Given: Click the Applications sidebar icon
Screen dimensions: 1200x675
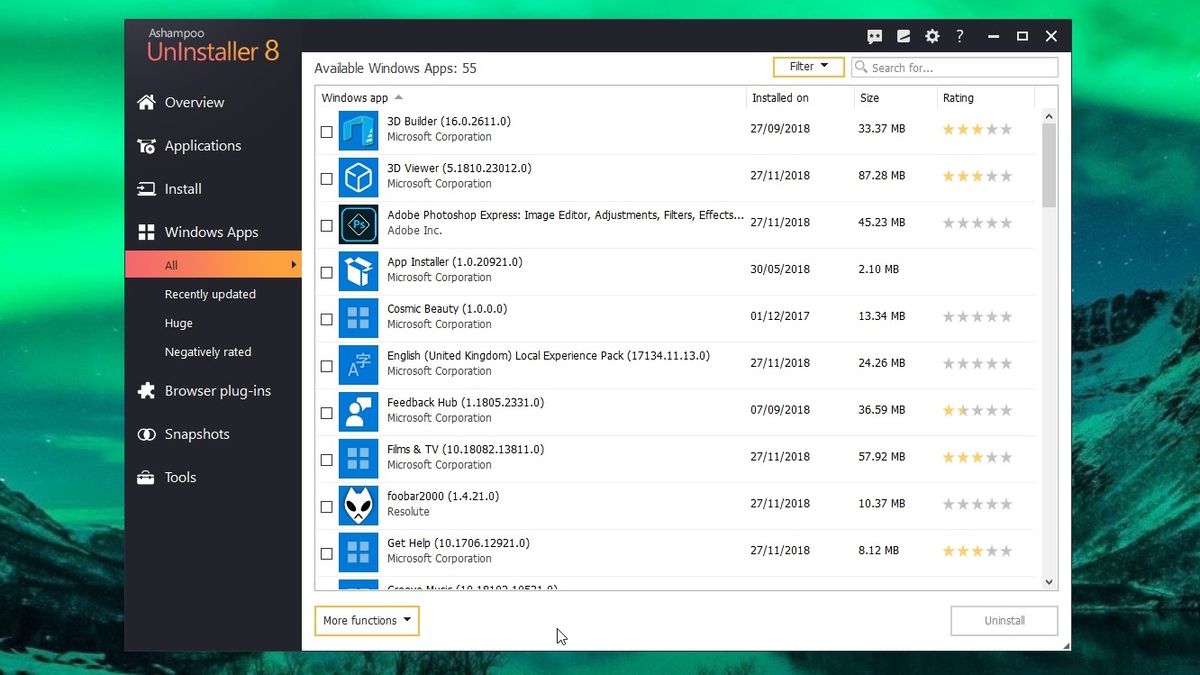Looking at the screenshot, I should pyautogui.click(x=146, y=146).
